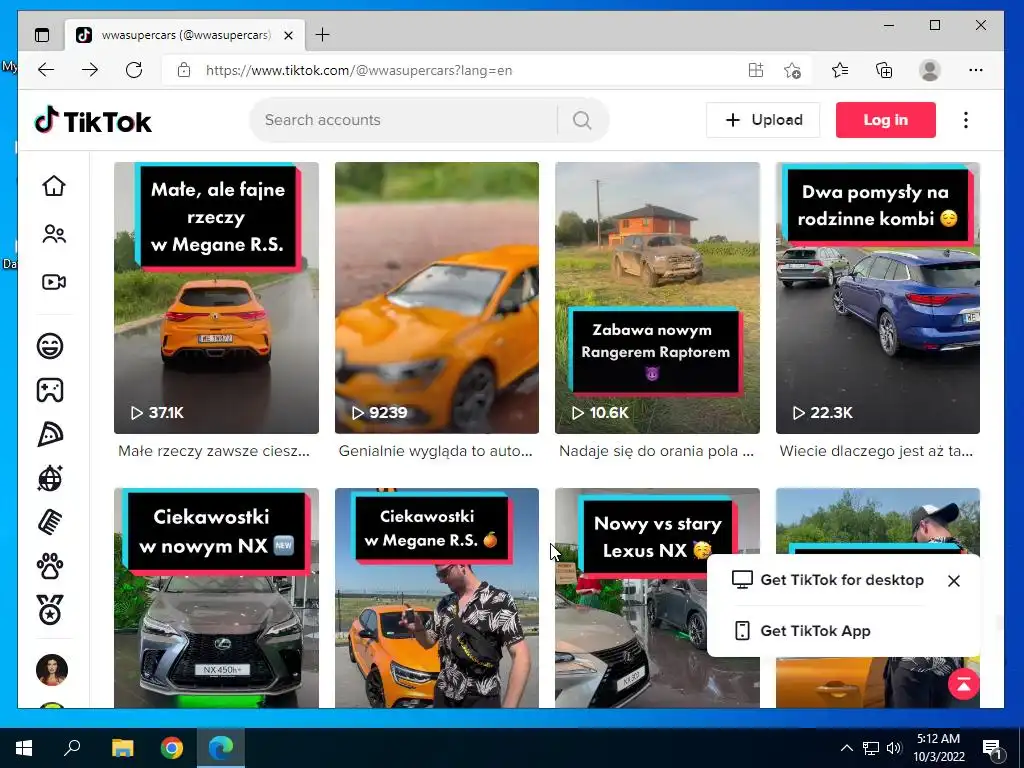Open the Zabawa nowym Rangerem Raptorem video
The height and width of the screenshot is (768, 1024).
[x=657, y=298]
